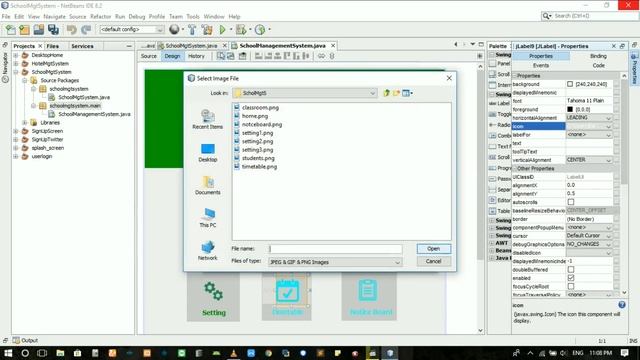Click the File name input field

[336, 249]
